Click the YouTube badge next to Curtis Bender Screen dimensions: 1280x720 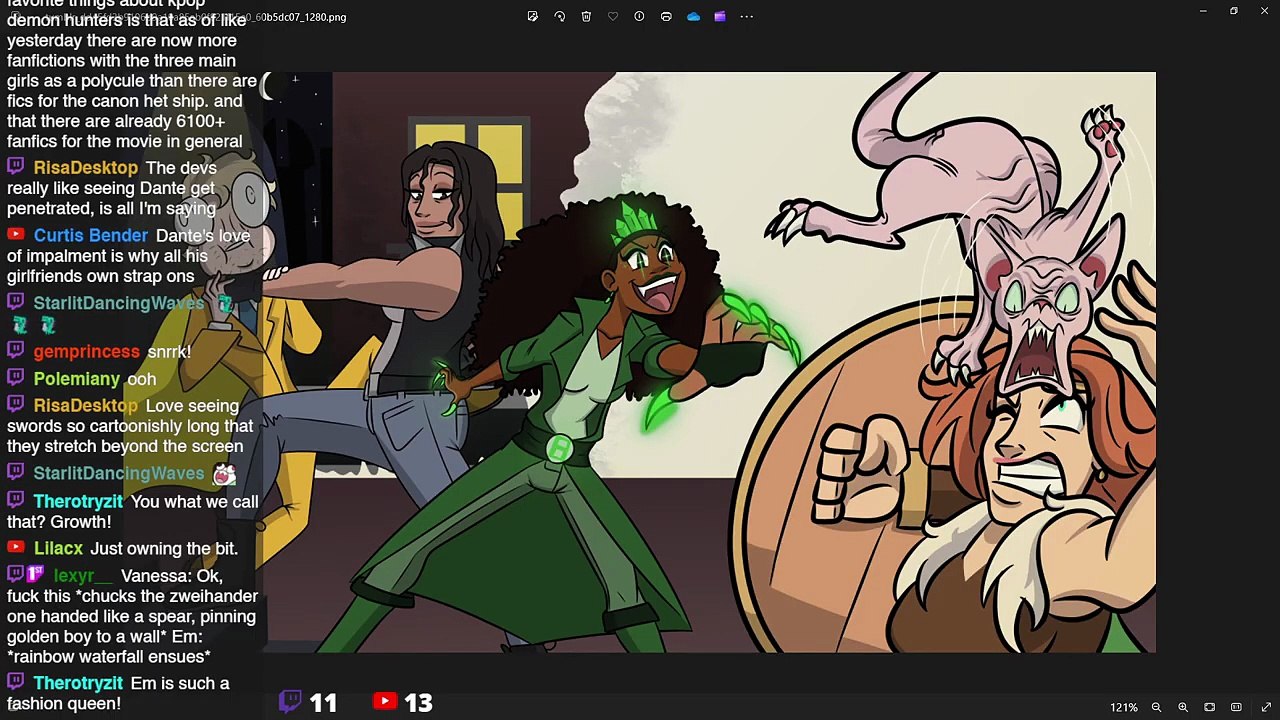(15, 234)
